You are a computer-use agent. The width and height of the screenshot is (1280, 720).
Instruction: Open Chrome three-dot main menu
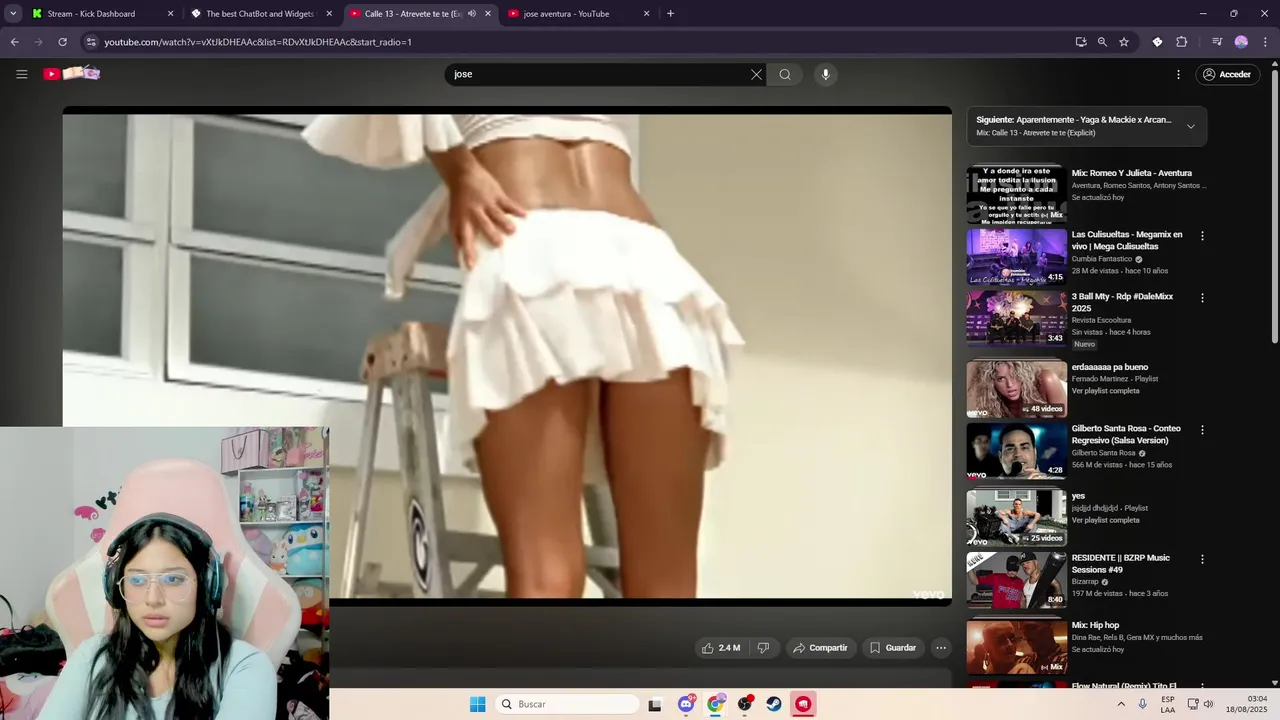[1266, 42]
